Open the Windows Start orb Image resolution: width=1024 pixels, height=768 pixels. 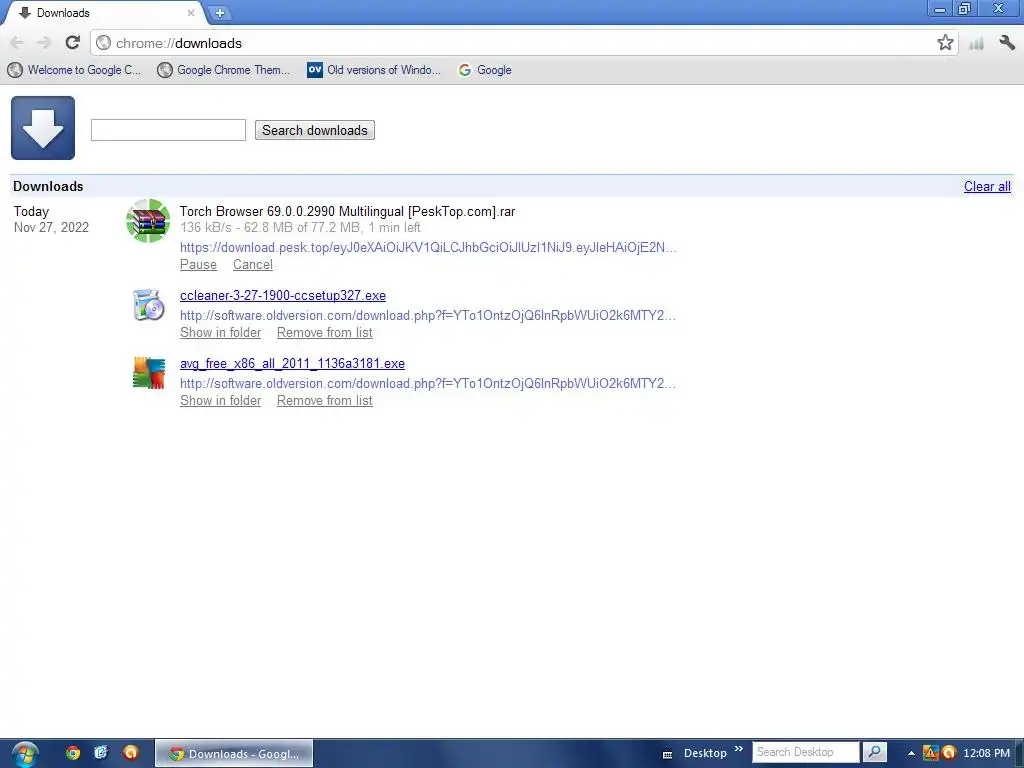25,754
